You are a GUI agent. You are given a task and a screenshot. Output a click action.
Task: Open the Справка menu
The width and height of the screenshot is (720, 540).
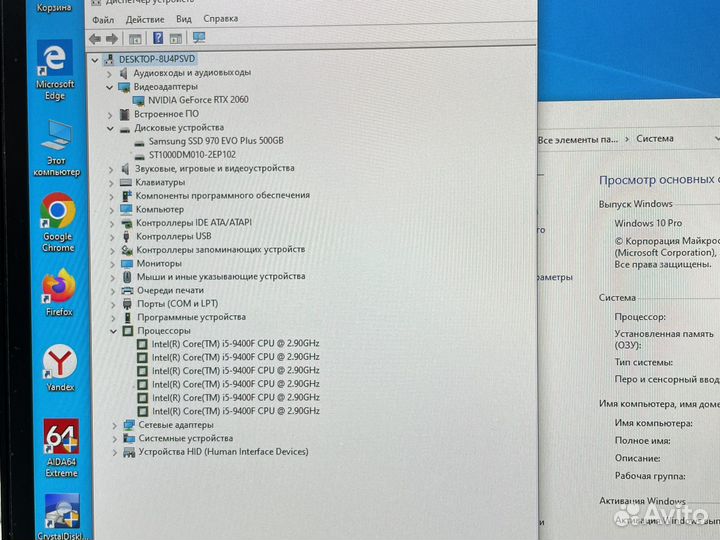point(220,18)
